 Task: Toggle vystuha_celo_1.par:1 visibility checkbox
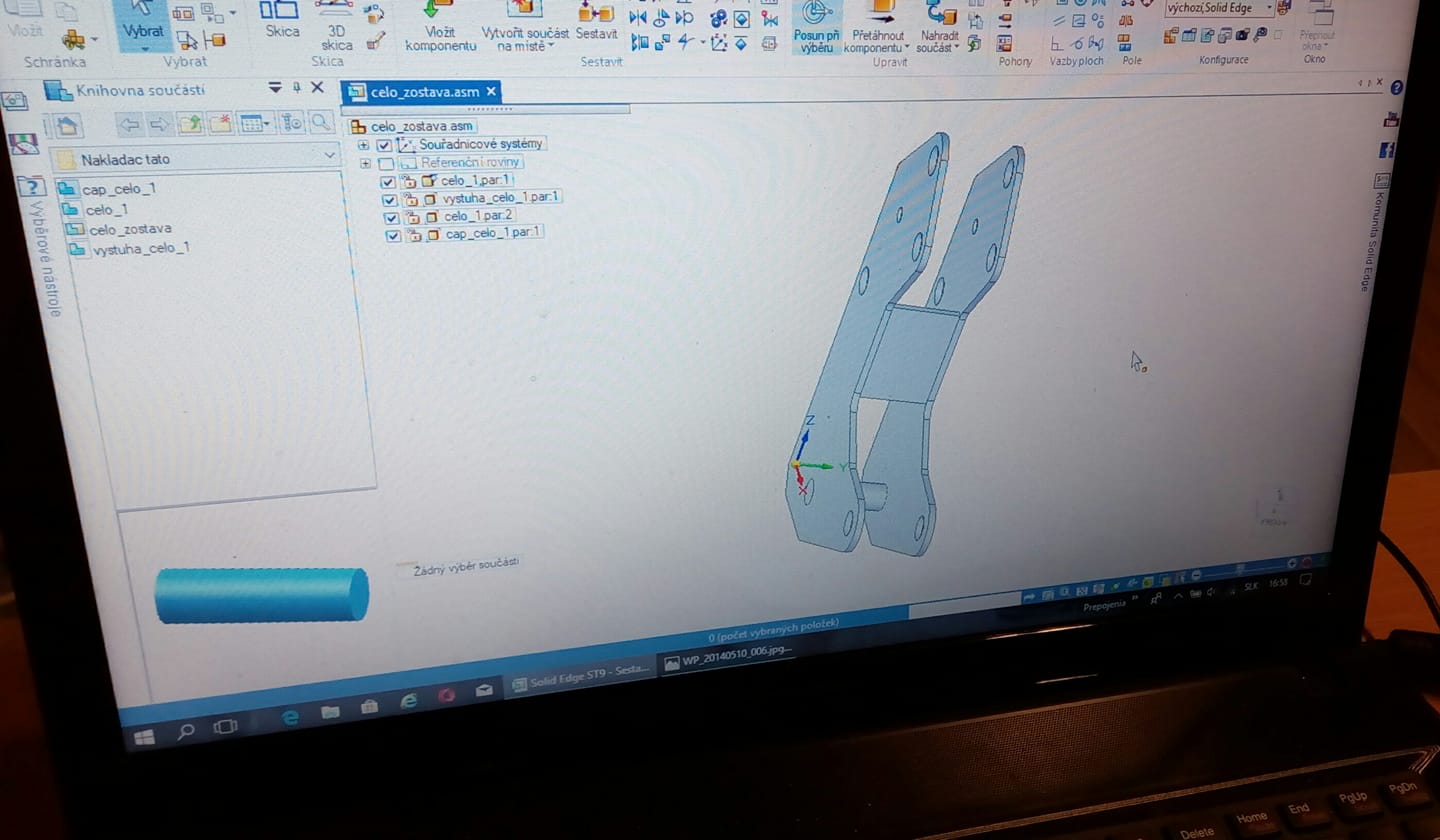pos(390,200)
